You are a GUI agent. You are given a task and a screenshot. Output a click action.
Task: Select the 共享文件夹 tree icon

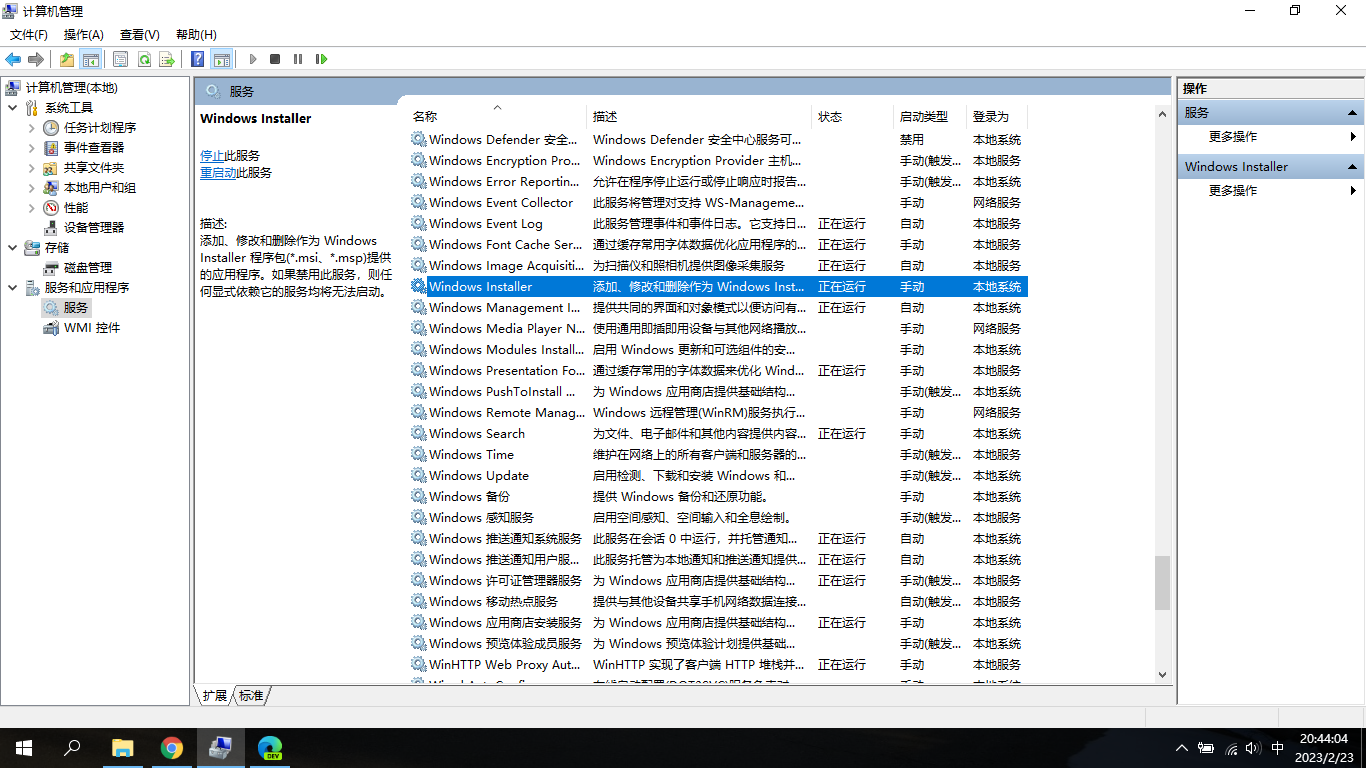[x=51, y=168]
